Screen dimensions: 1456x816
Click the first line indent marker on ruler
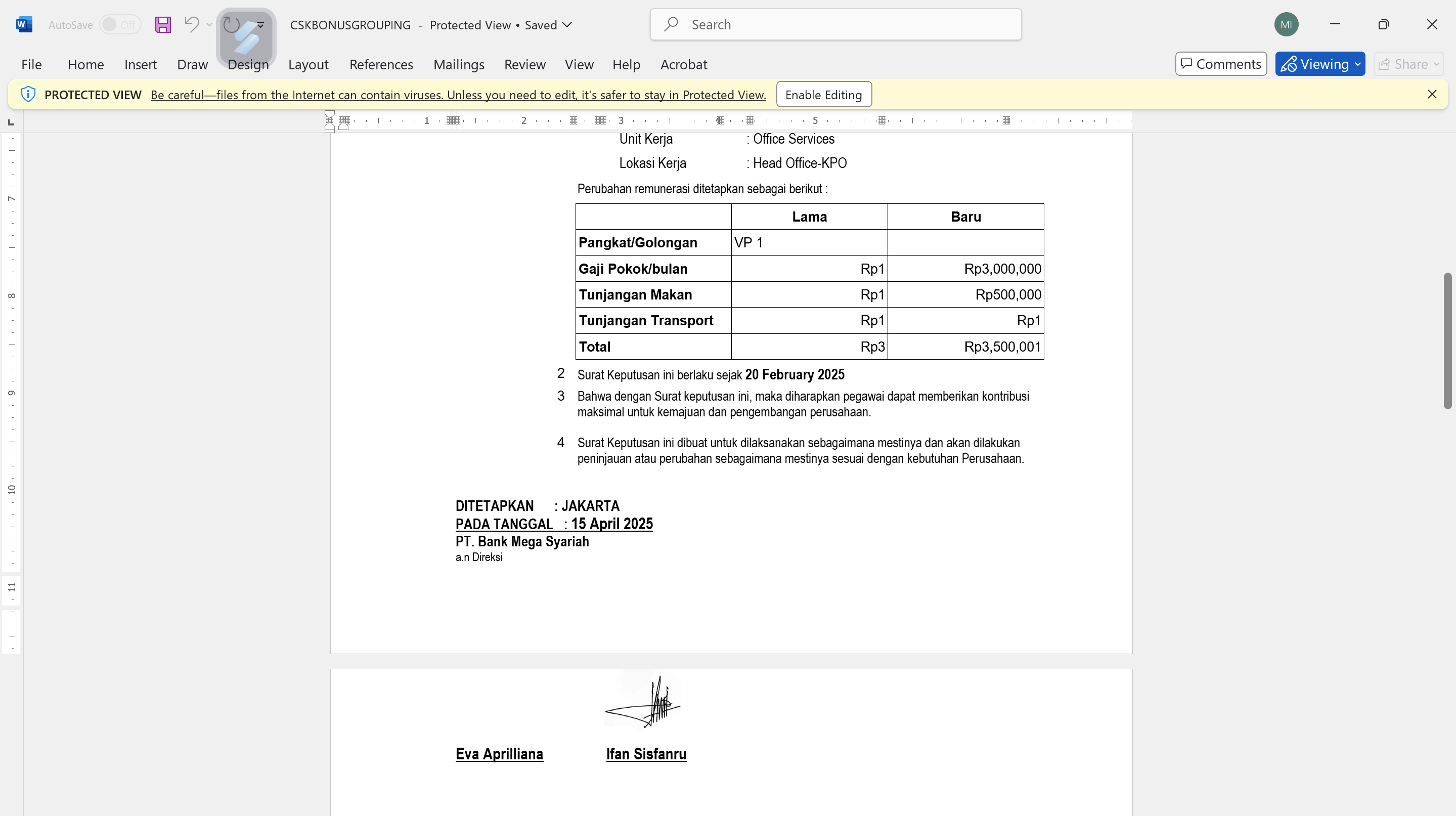(330, 115)
